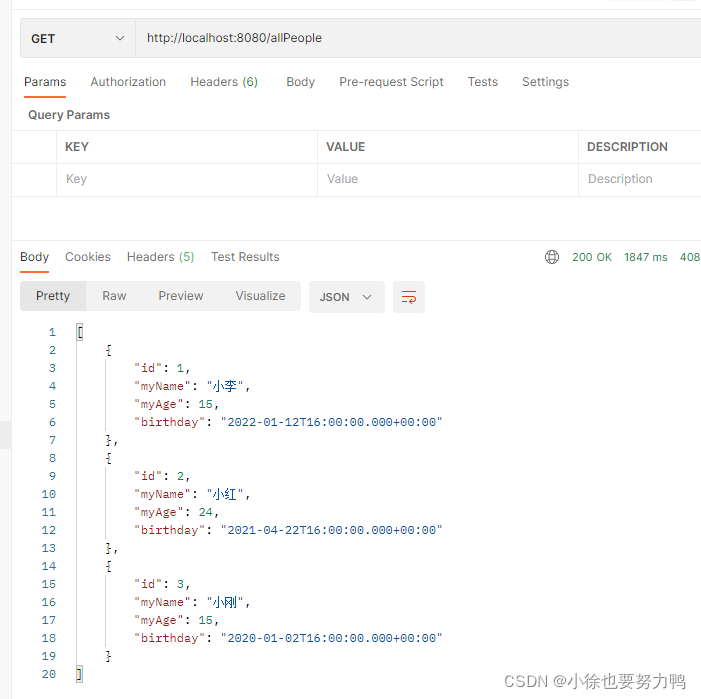Screen dimensions: 701x699
Task: Open Pre-request Script tab
Action: click(x=391, y=82)
